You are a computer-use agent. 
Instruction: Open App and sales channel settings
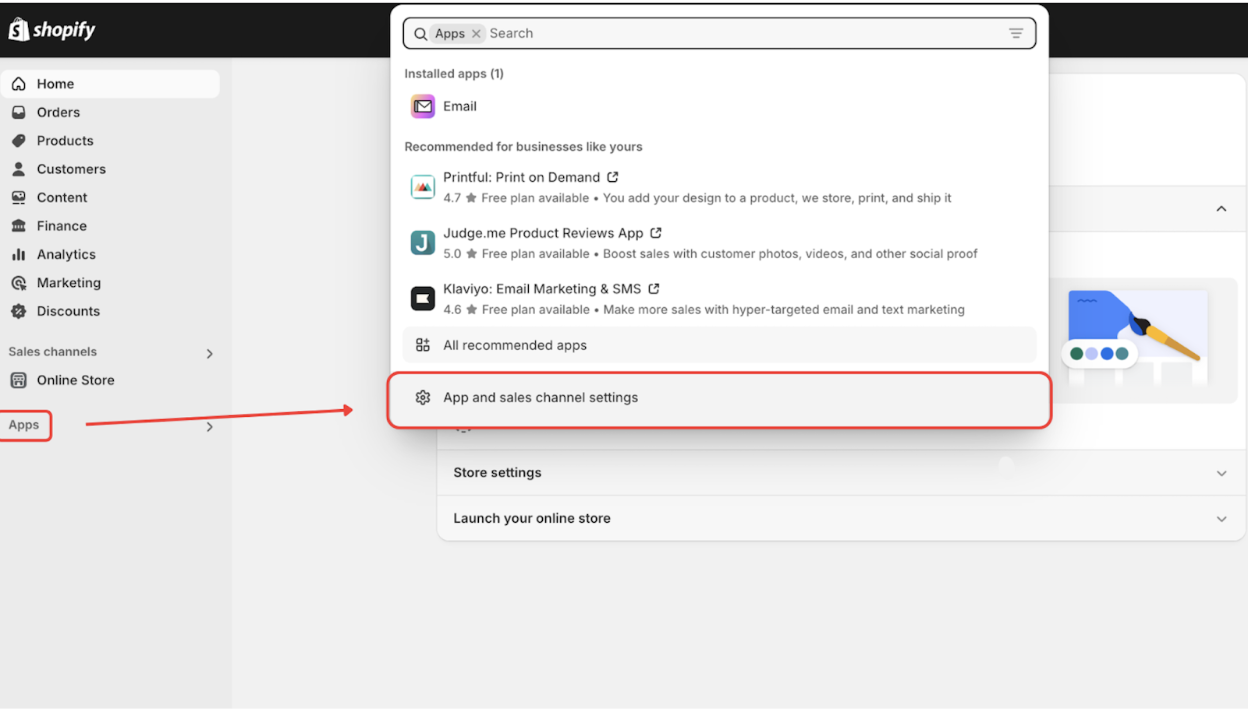(540, 398)
